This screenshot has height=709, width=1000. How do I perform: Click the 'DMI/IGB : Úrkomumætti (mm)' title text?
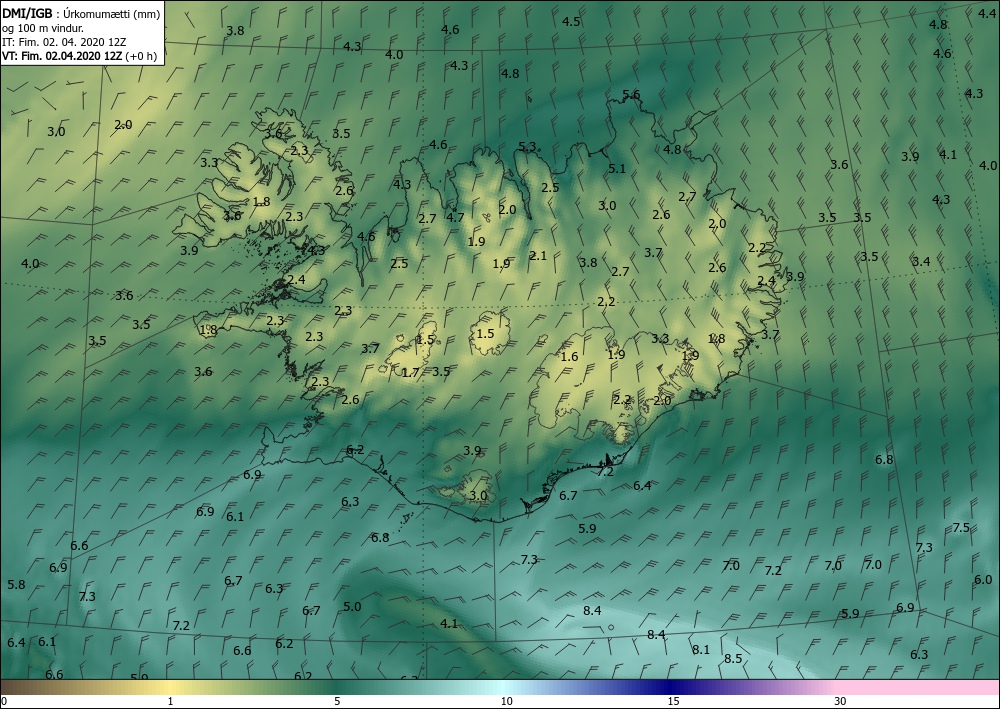(x=81, y=15)
